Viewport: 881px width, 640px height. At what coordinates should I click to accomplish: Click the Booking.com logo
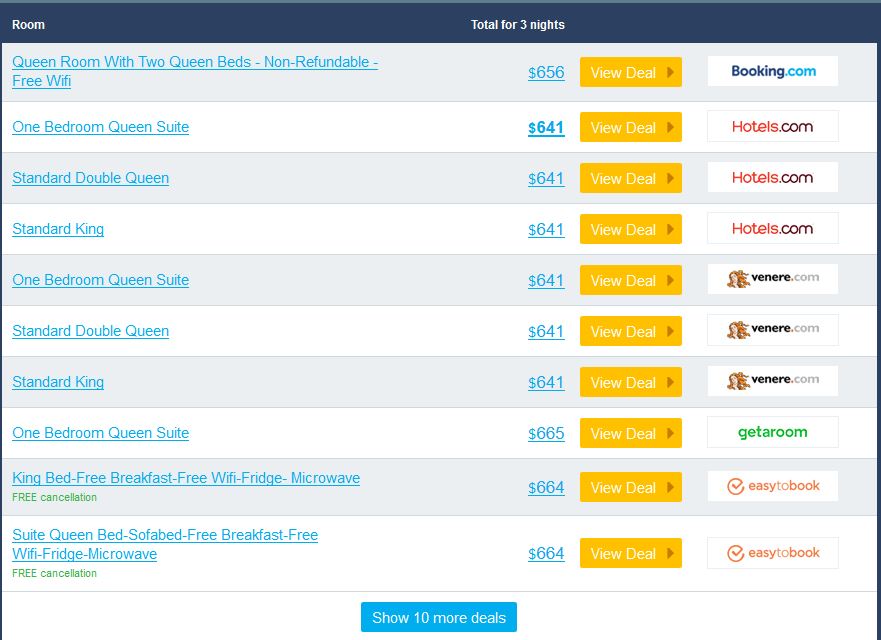click(x=772, y=71)
